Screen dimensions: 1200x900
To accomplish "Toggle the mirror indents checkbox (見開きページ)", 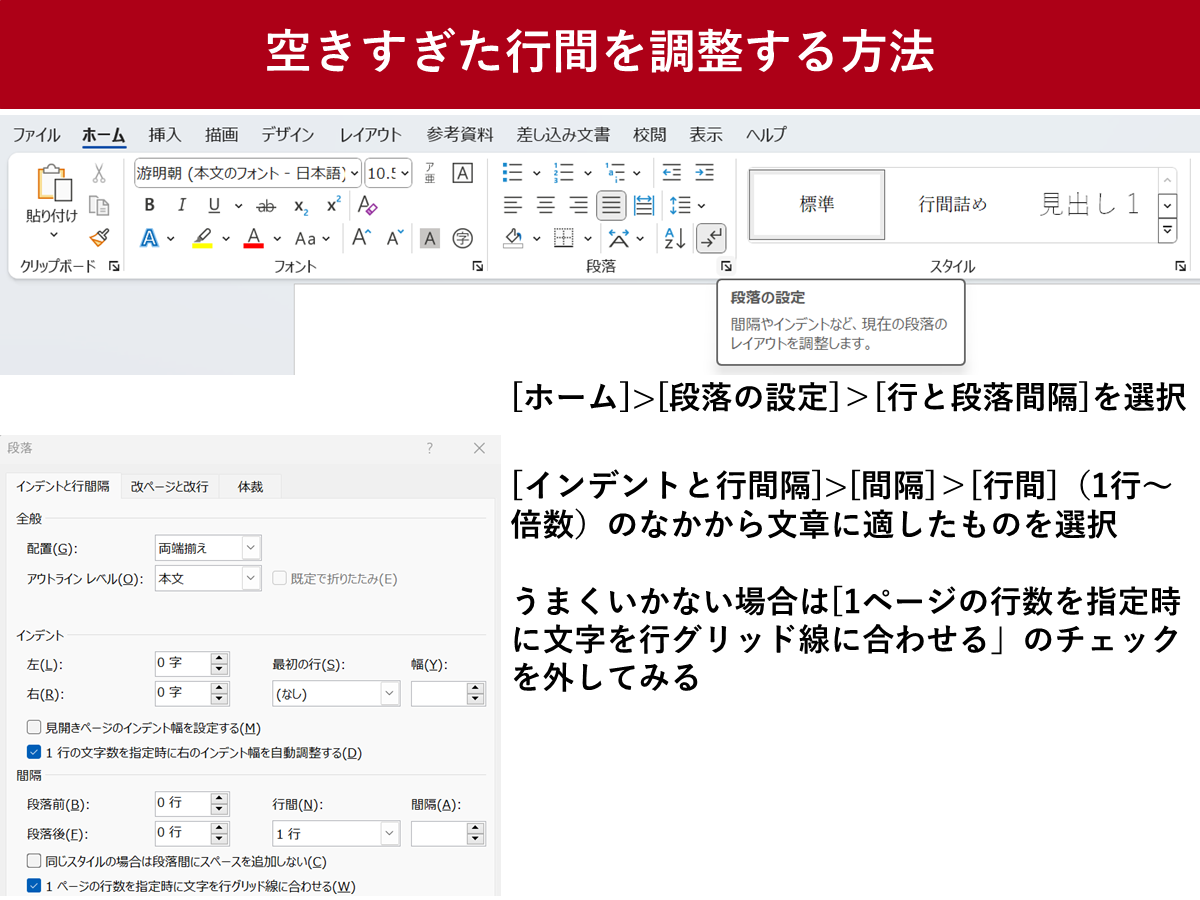I will [34, 728].
